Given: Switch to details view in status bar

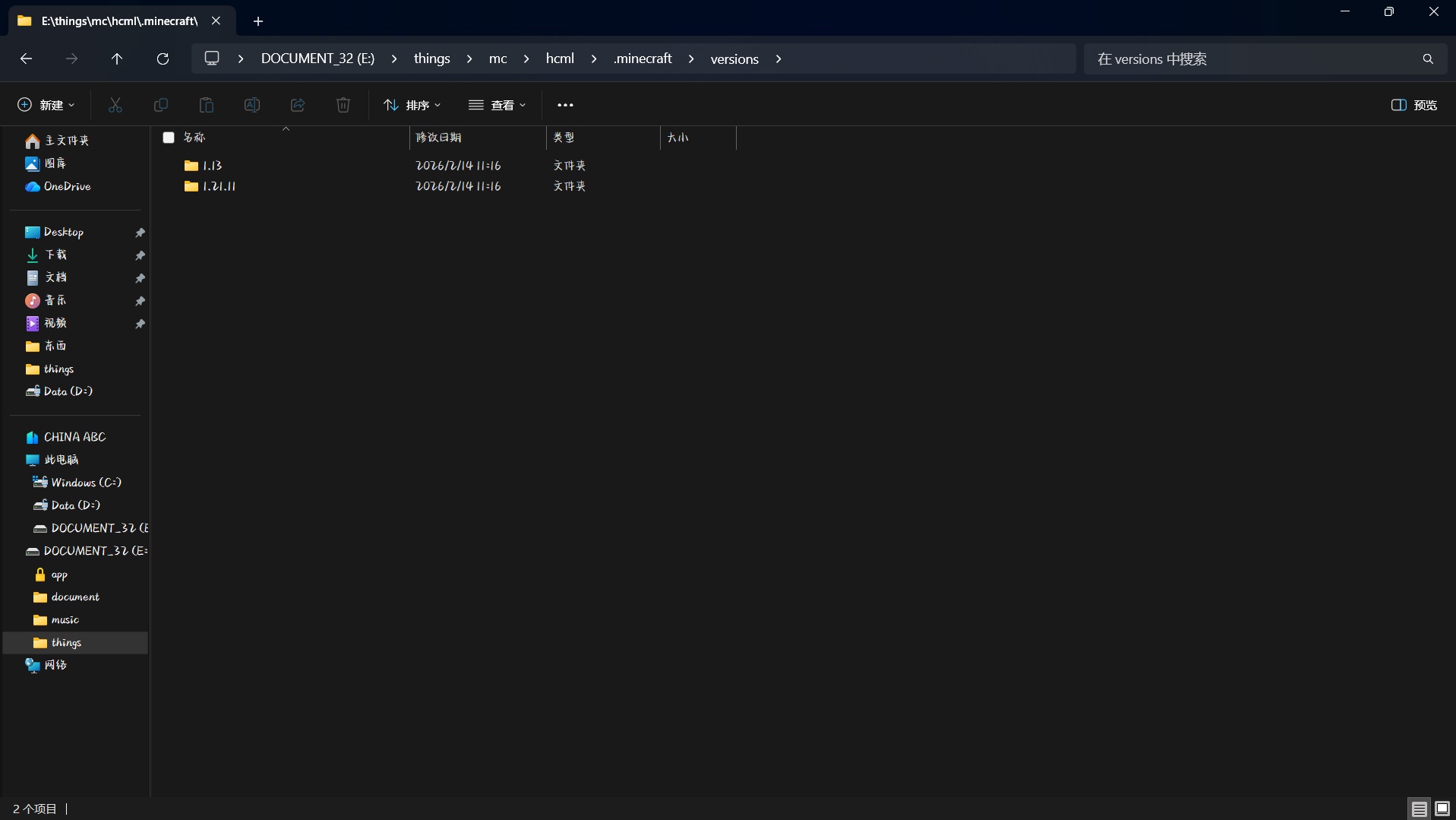Looking at the screenshot, I should click(x=1419, y=809).
